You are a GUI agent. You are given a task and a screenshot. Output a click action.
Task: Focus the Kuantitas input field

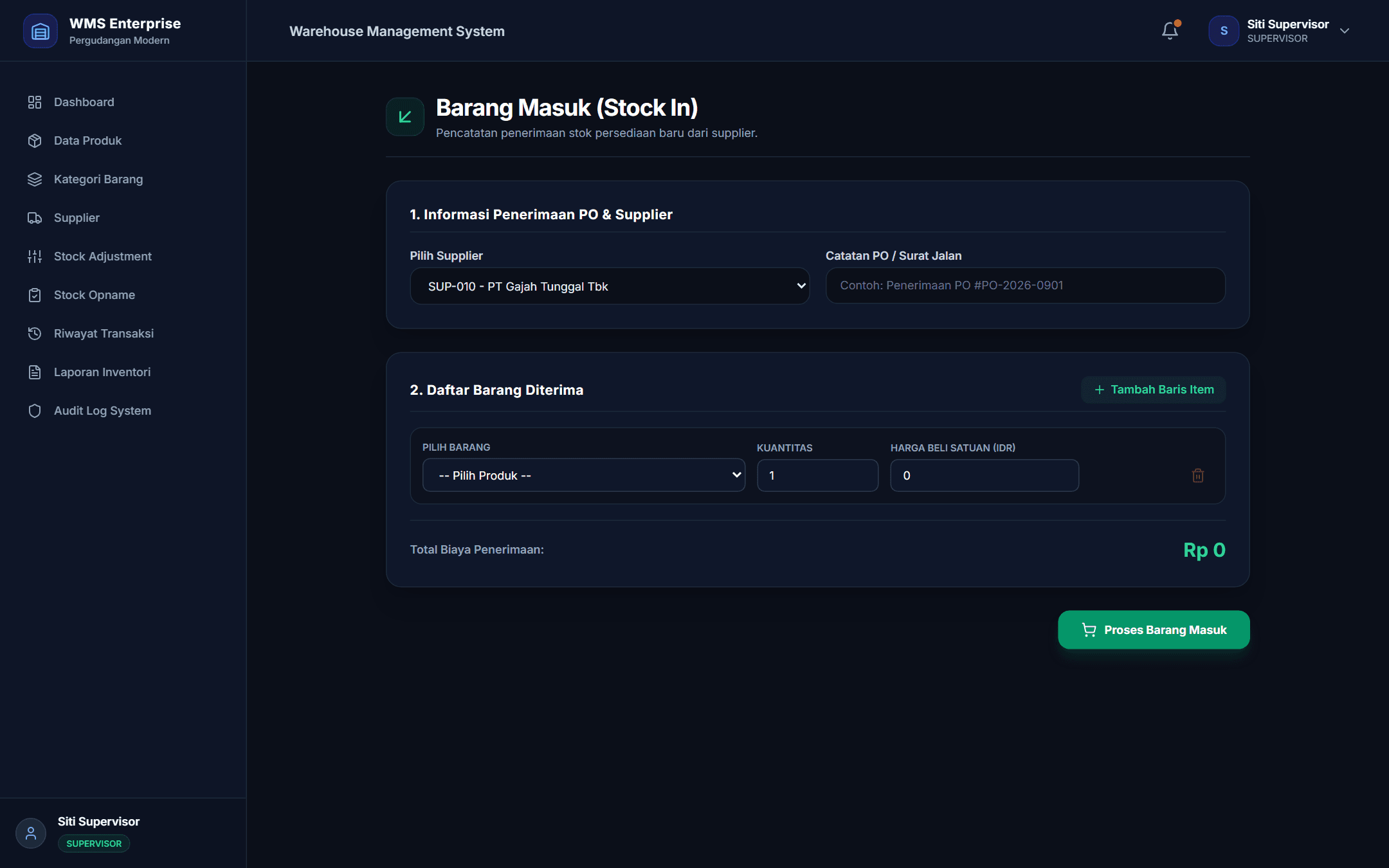click(x=818, y=475)
